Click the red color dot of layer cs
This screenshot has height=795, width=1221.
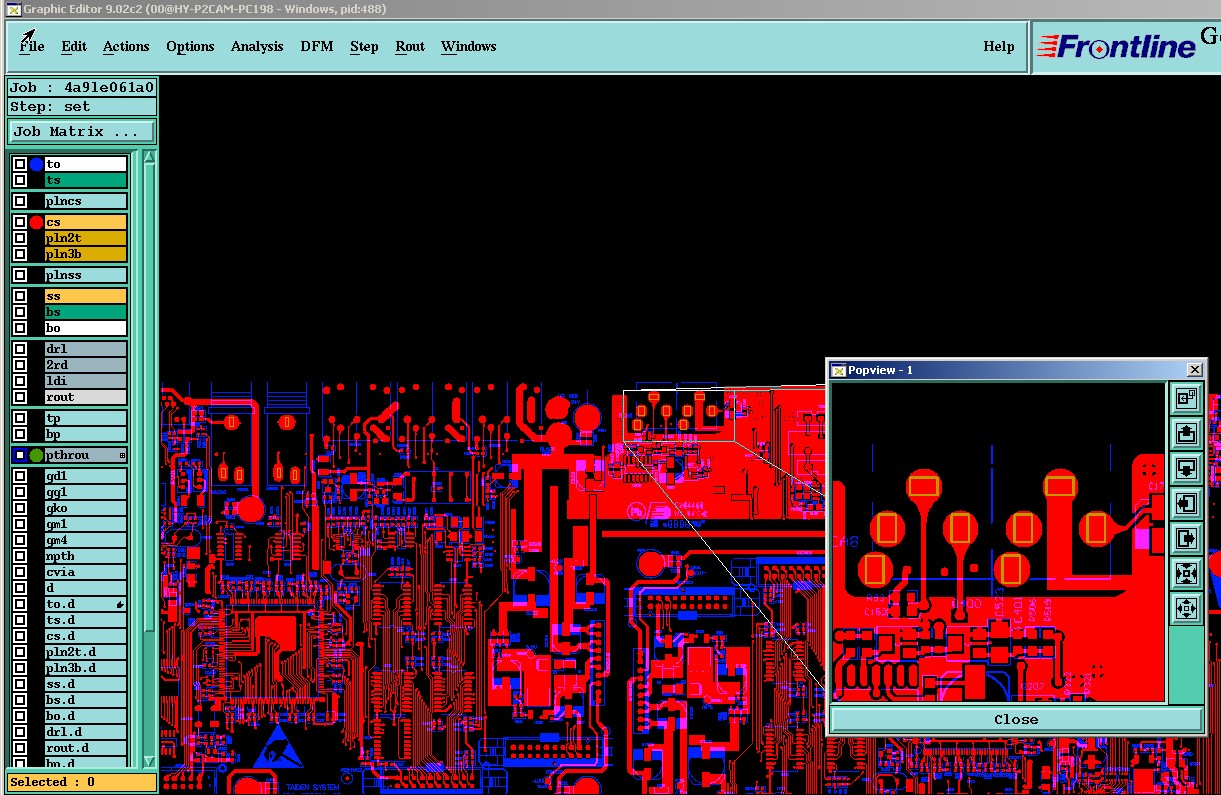tap(37, 222)
